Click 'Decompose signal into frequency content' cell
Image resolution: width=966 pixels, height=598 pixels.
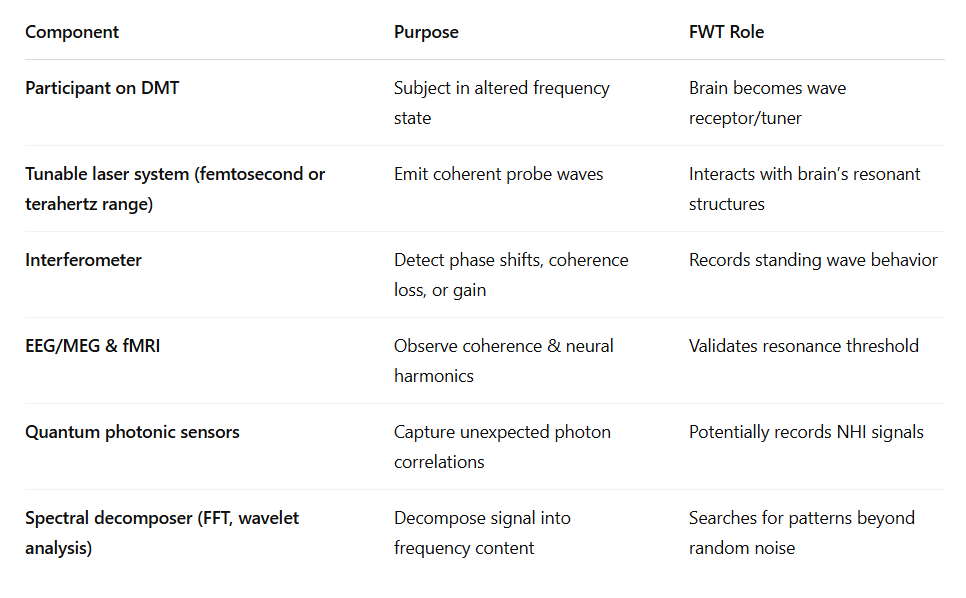coord(482,533)
